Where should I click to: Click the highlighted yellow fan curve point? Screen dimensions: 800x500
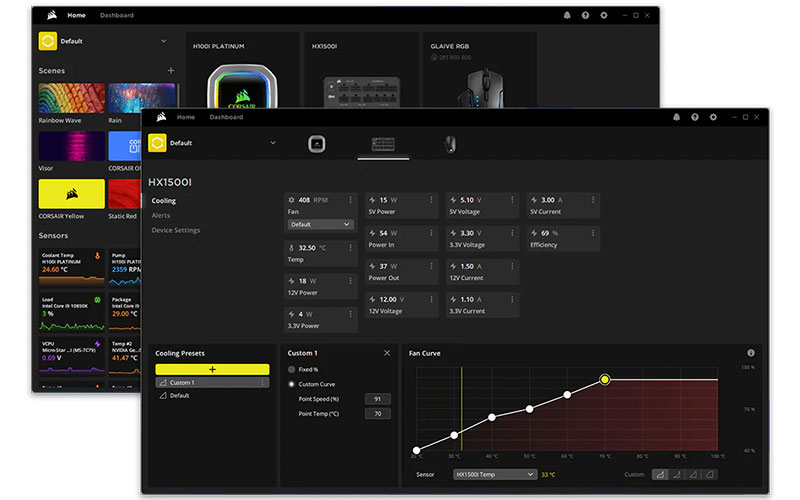pyautogui.click(x=605, y=380)
